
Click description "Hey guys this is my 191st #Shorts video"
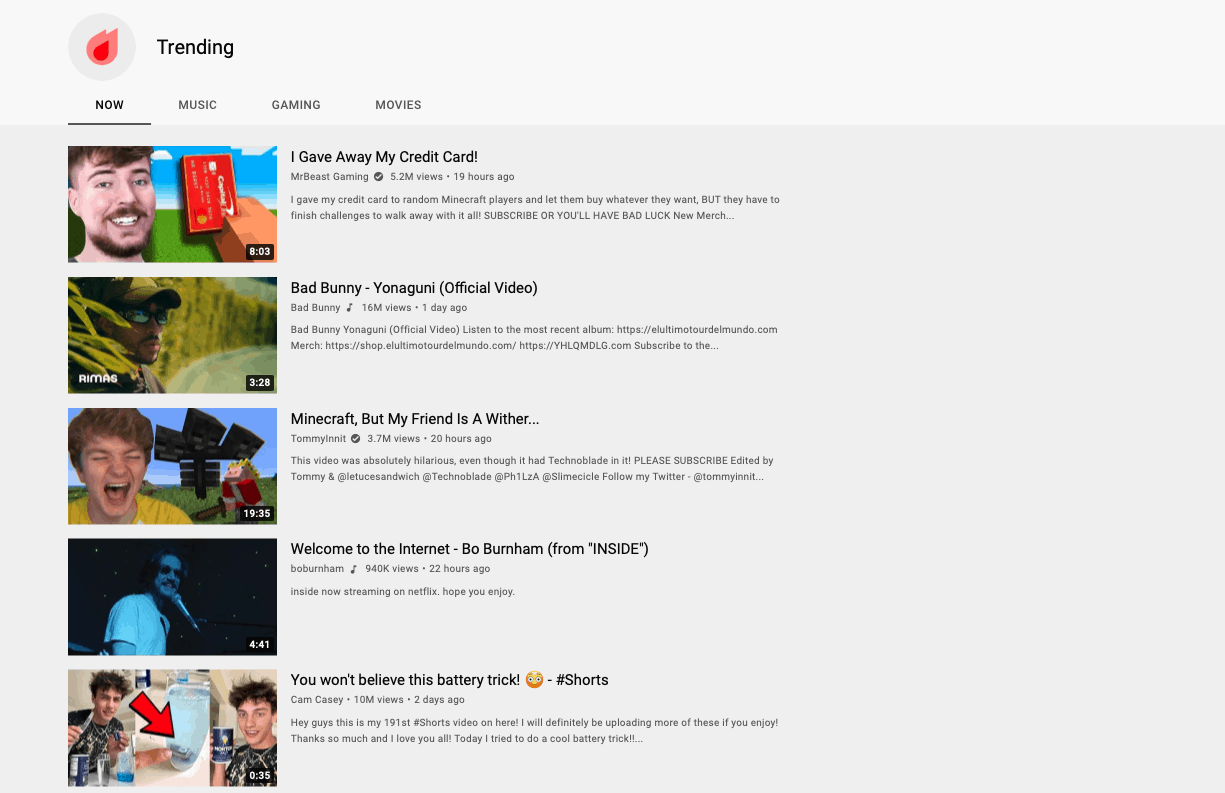(x=534, y=731)
